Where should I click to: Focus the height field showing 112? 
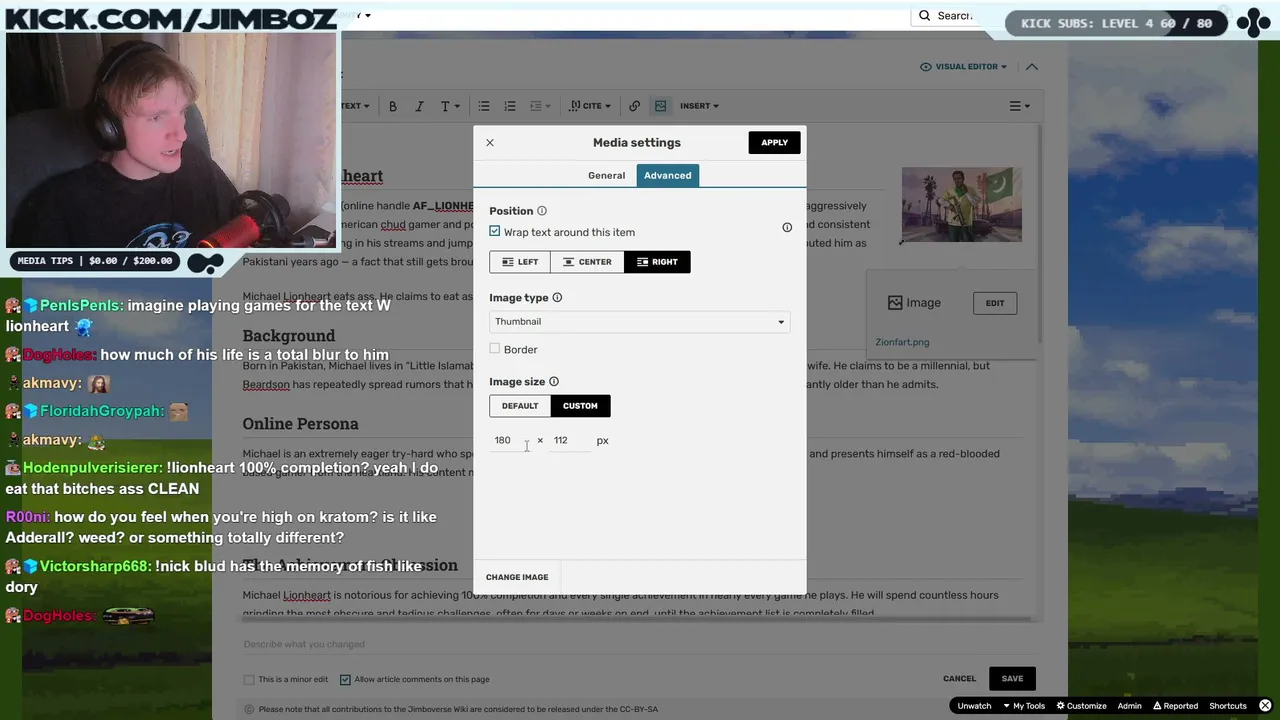tap(568, 440)
